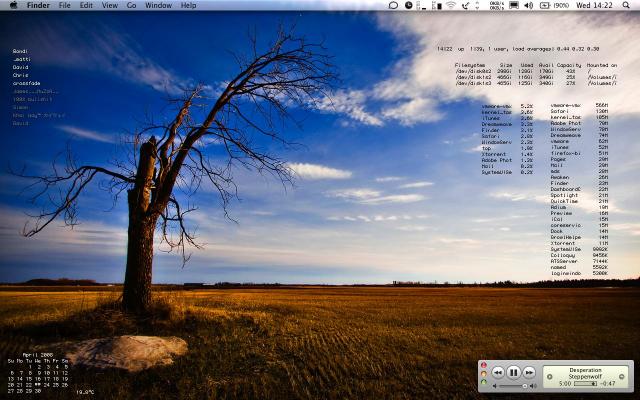Skip to next track in iTunes mini player
640x400 pixels.
529,372
